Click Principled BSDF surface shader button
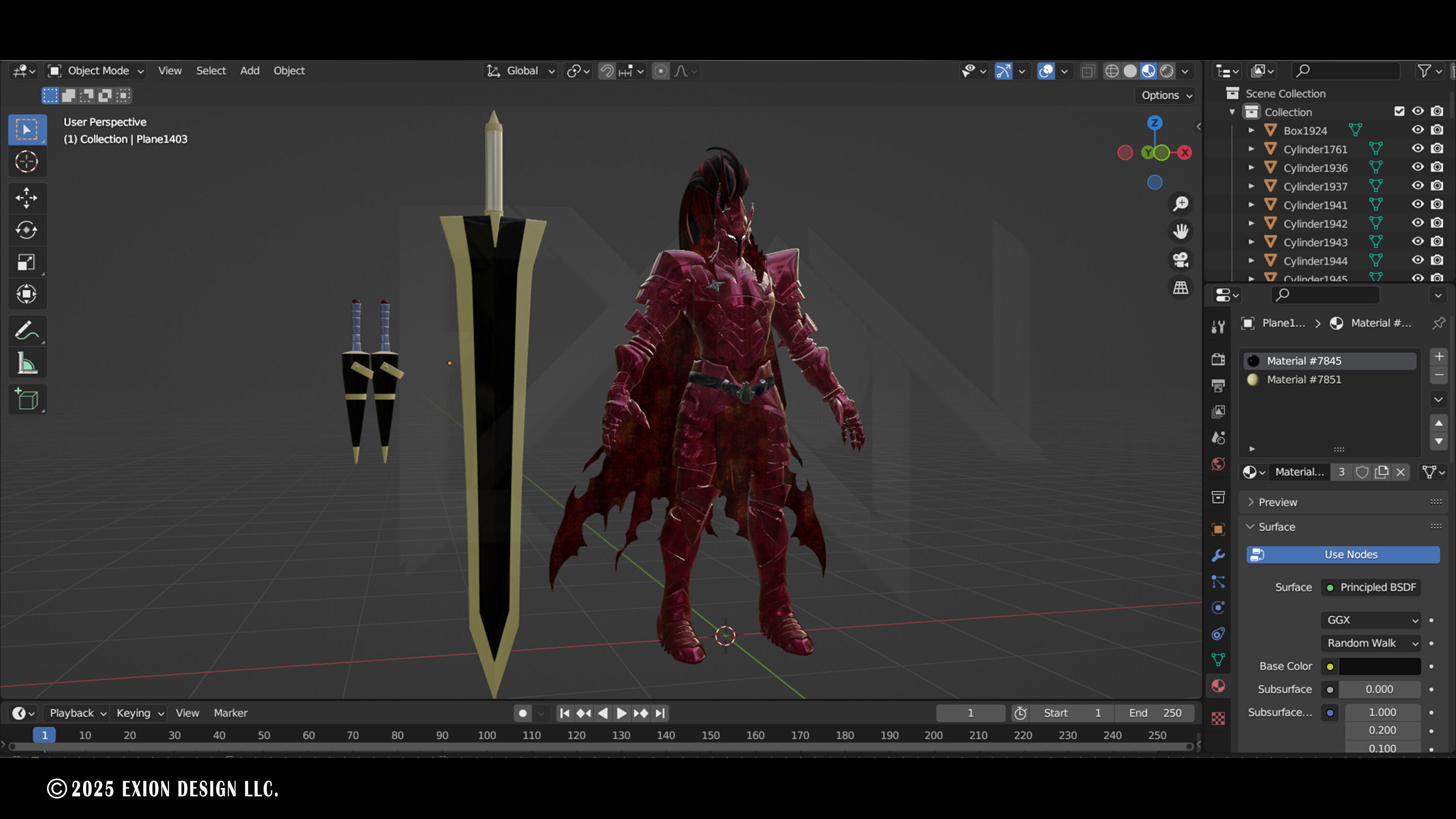This screenshot has width=1456, height=819. tap(1371, 587)
